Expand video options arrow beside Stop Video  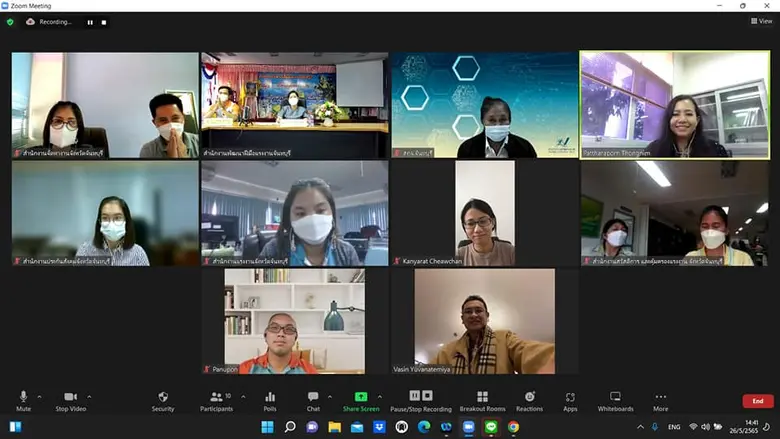pos(89,396)
